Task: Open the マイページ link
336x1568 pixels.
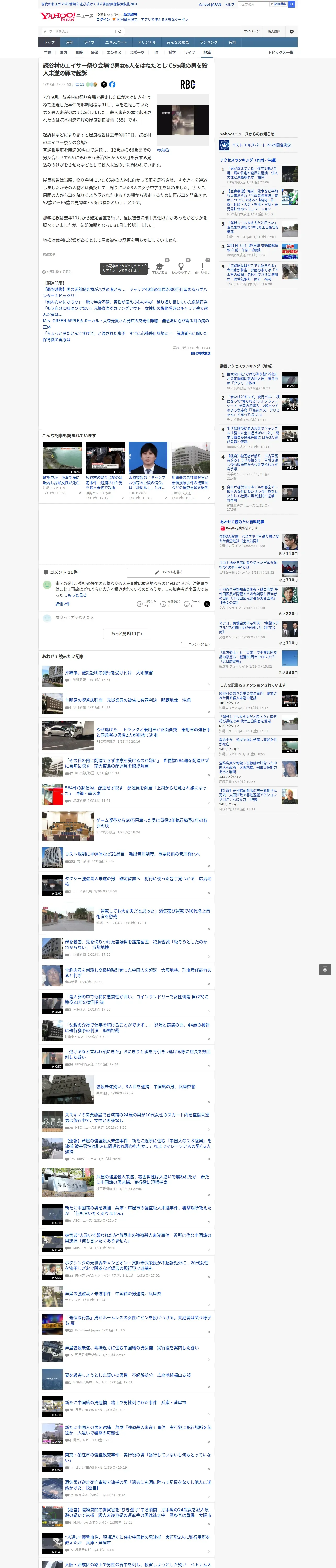Action: click(251, 32)
